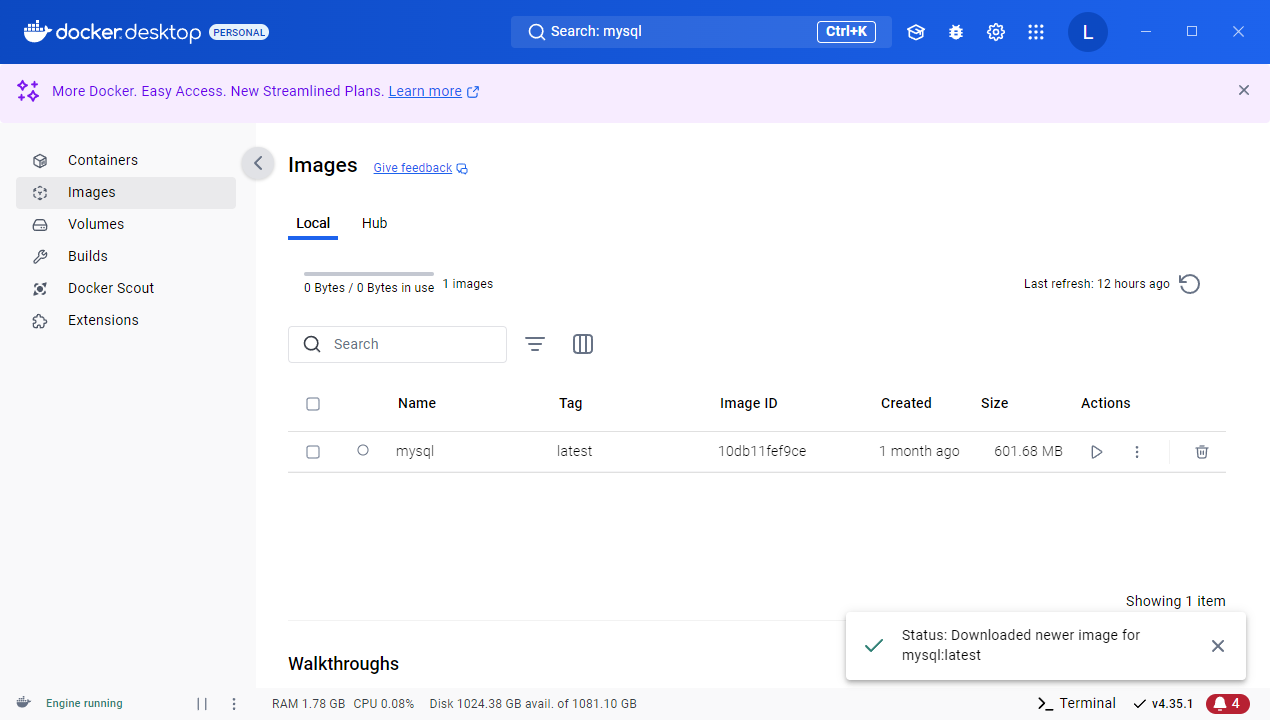Open Builds in the sidebar
This screenshot has height=720, width=1270.
[x=126, y=256]
